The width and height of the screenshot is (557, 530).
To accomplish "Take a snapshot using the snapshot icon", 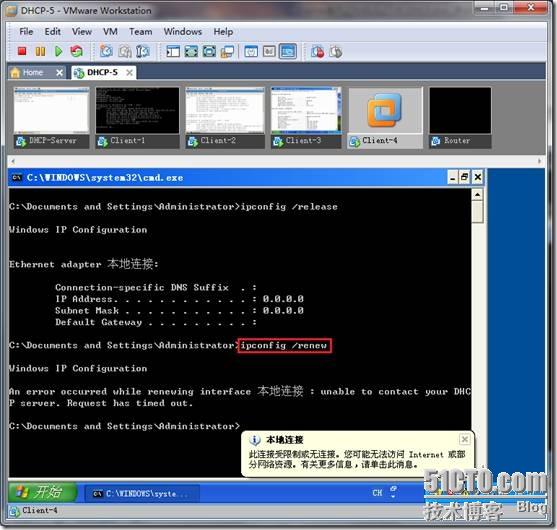I will pos(106,52).
